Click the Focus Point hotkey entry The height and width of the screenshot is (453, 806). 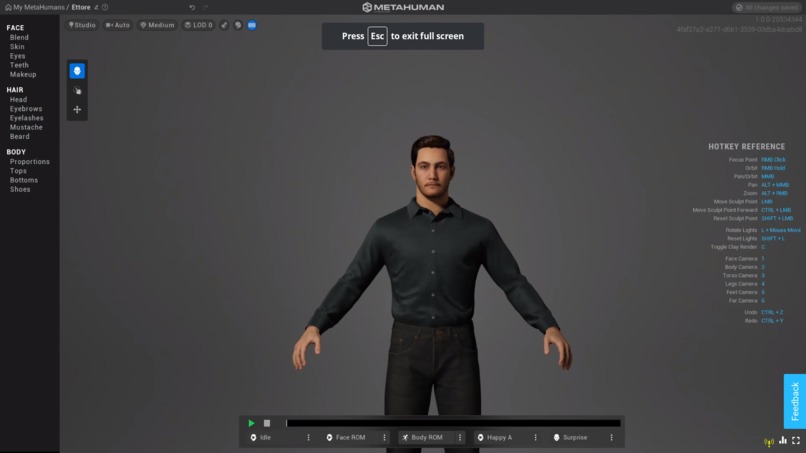point(757,159)
